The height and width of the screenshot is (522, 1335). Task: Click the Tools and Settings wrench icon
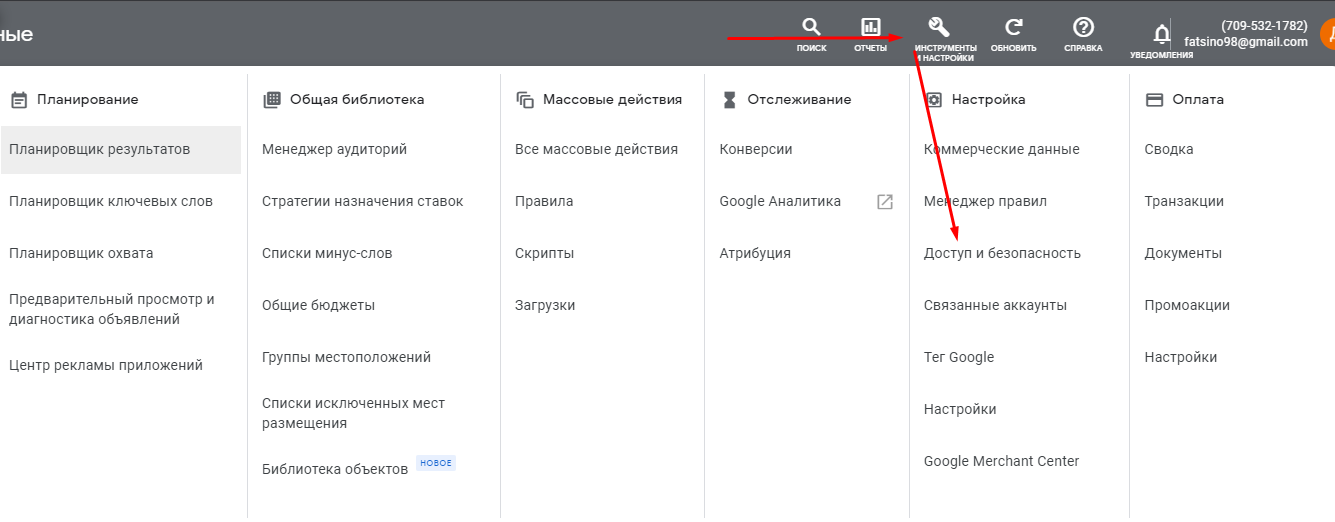[938, 27]
